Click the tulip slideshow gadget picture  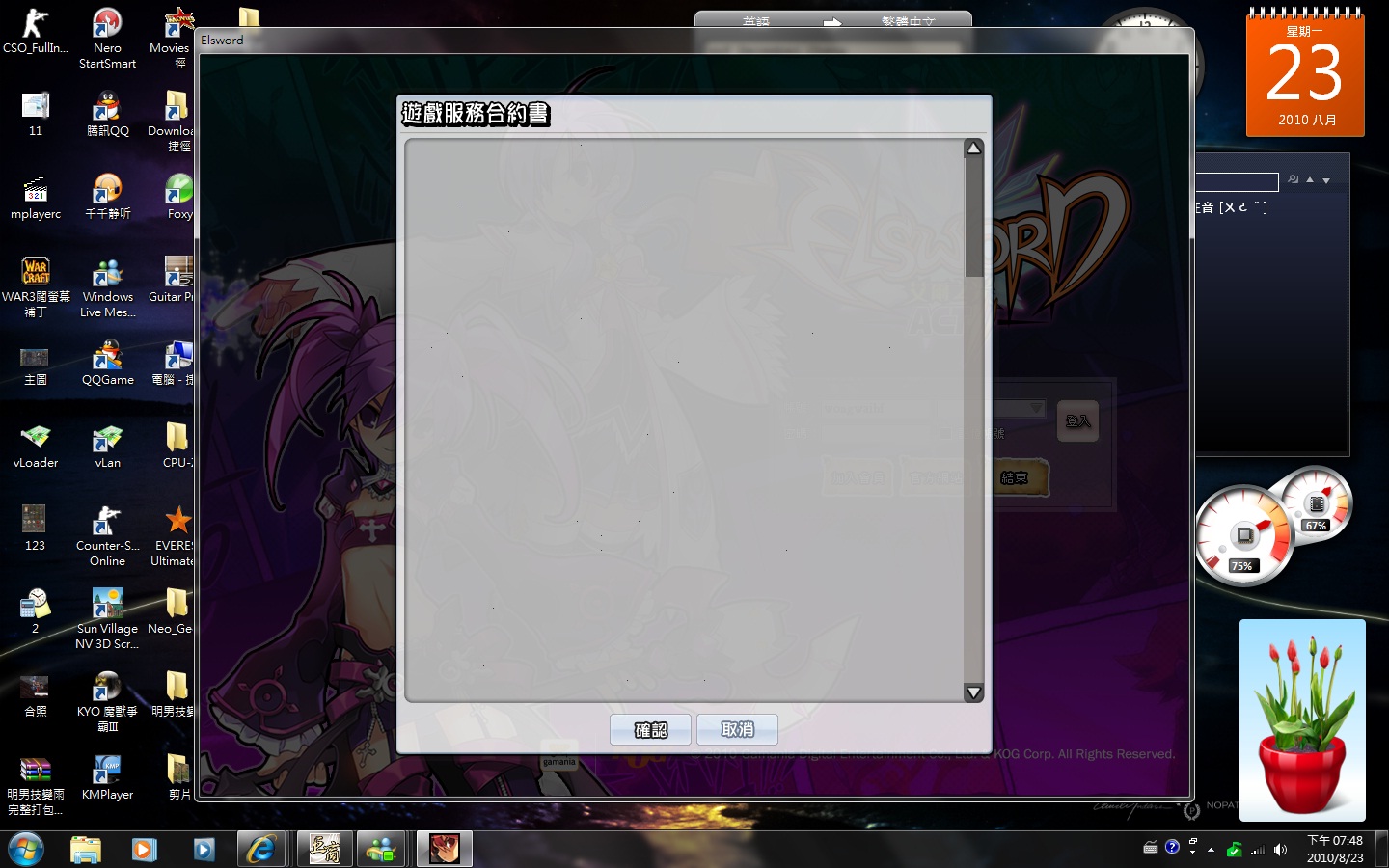[1302, 720]
